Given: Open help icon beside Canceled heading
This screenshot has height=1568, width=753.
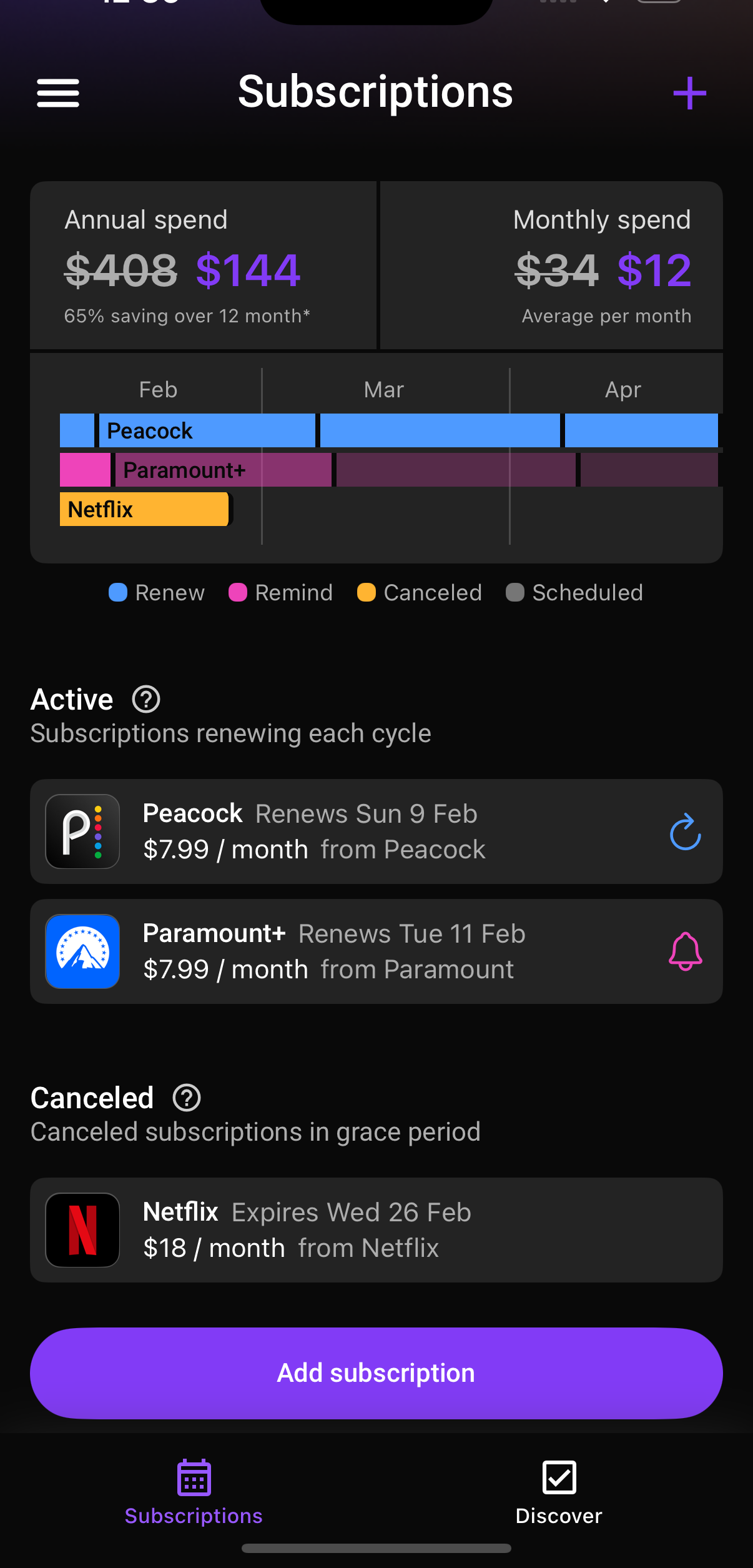Looking at the screenshot, I should [x=187, y=1098].
